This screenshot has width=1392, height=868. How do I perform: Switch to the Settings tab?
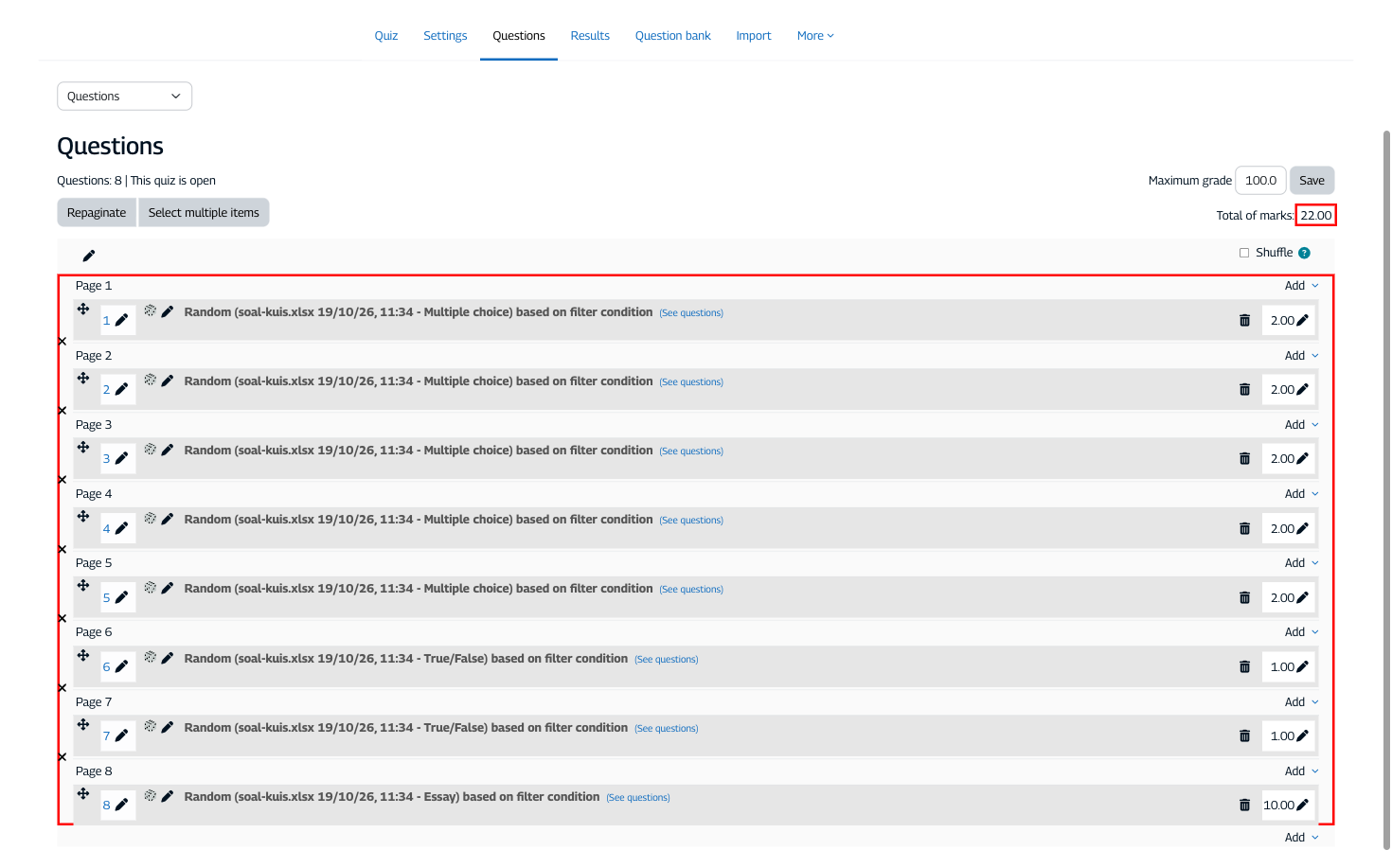445,36
